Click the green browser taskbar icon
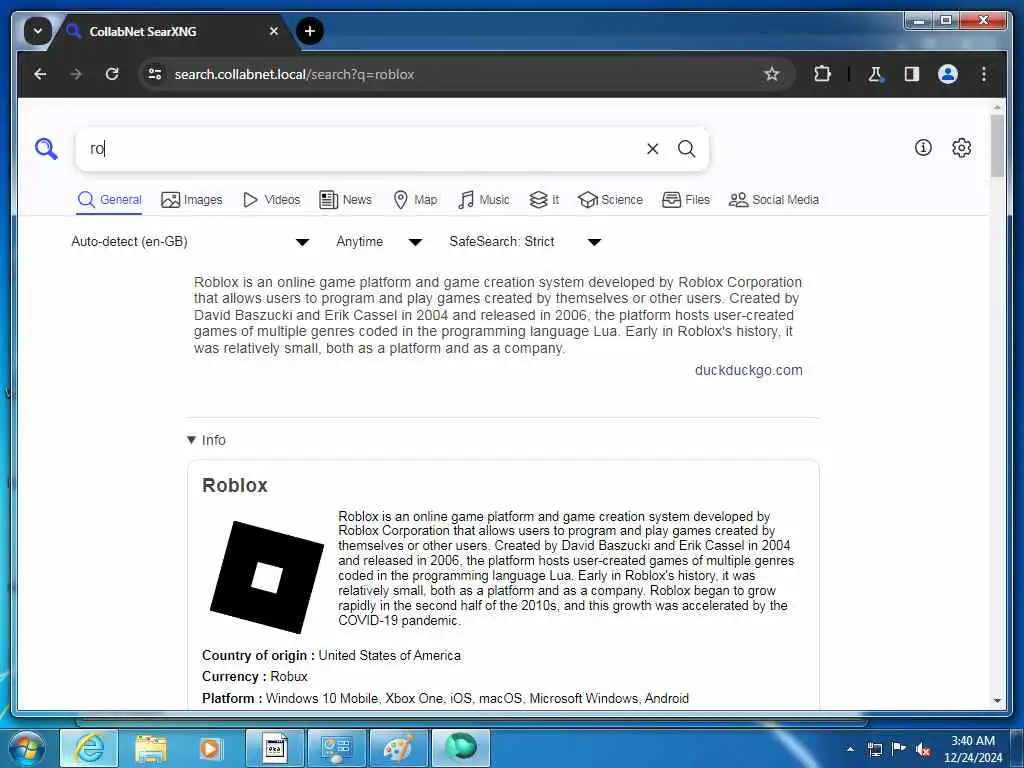The height and width of the screenshot is (768, 1024). pyautogui.click(x=460, y=748)
